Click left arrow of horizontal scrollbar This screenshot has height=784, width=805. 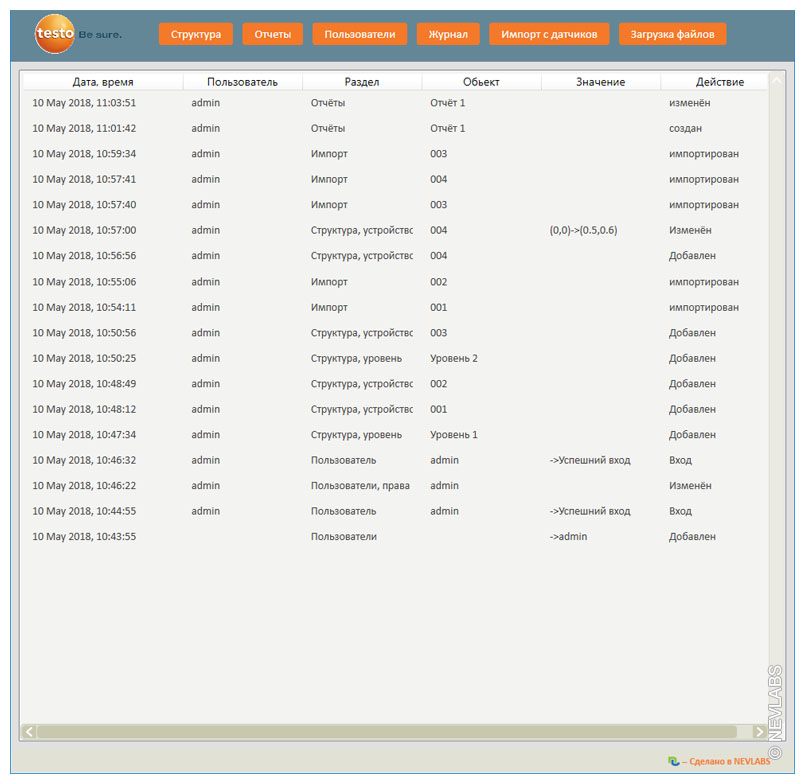coord(29,732)
